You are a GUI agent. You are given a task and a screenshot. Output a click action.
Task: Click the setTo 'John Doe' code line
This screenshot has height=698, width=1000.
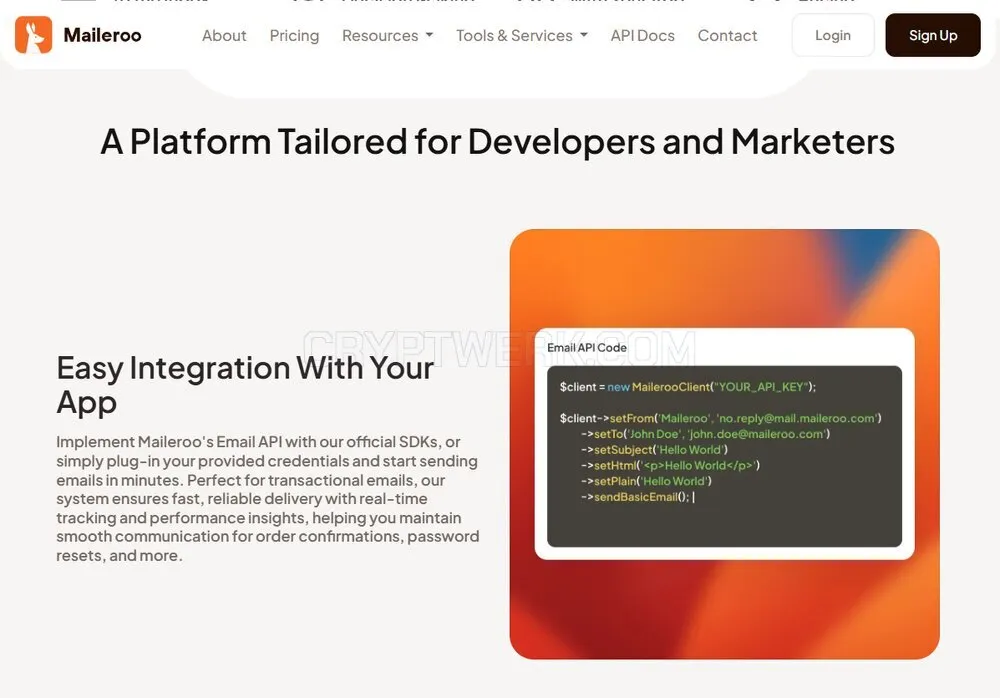[x=705, y=434]
